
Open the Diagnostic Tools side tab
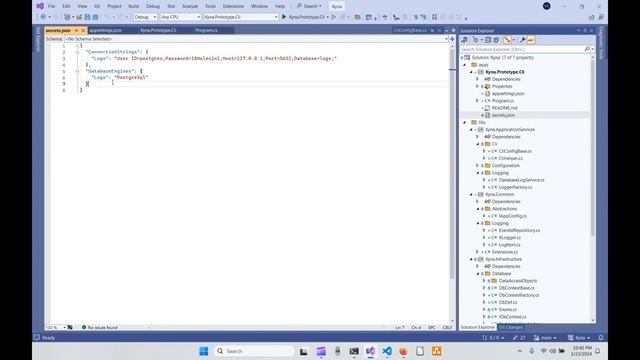point(601,43)
